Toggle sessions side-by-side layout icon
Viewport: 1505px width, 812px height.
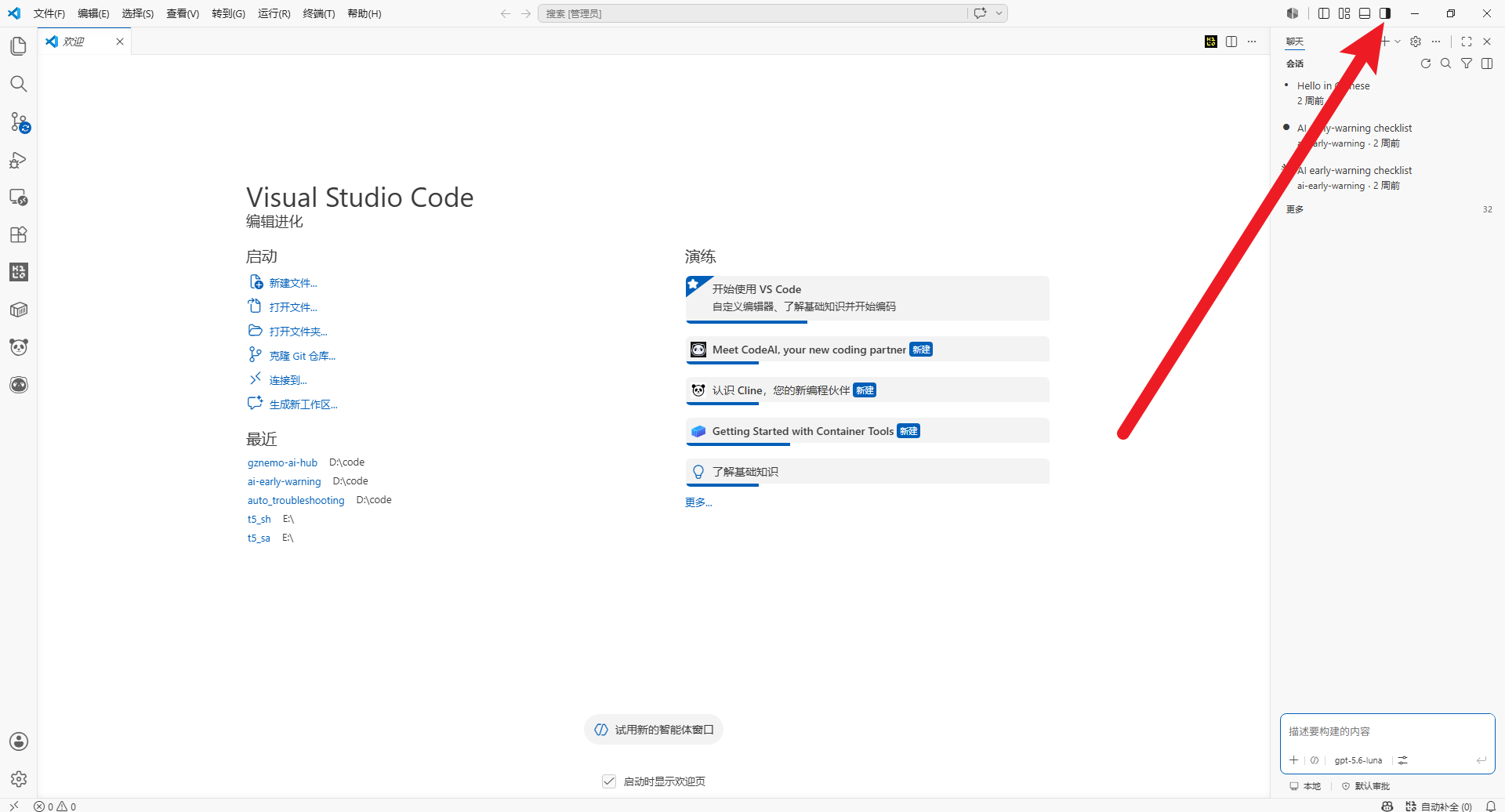1487,63
